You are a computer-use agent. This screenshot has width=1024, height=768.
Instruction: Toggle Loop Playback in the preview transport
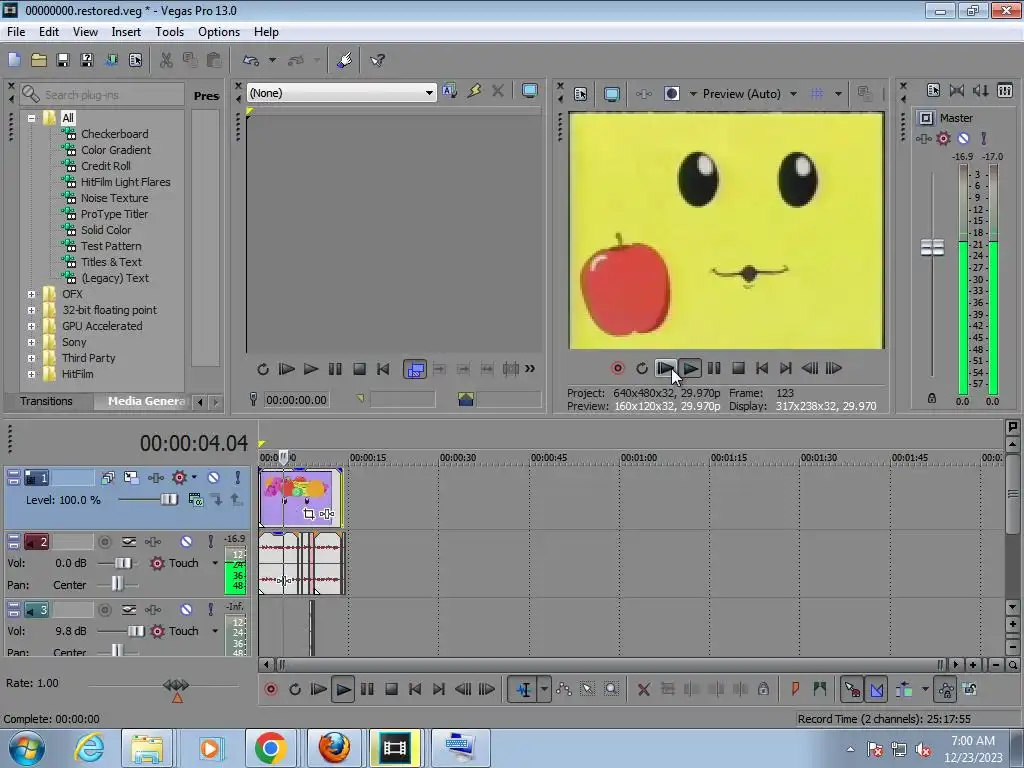tap(642, 368)
